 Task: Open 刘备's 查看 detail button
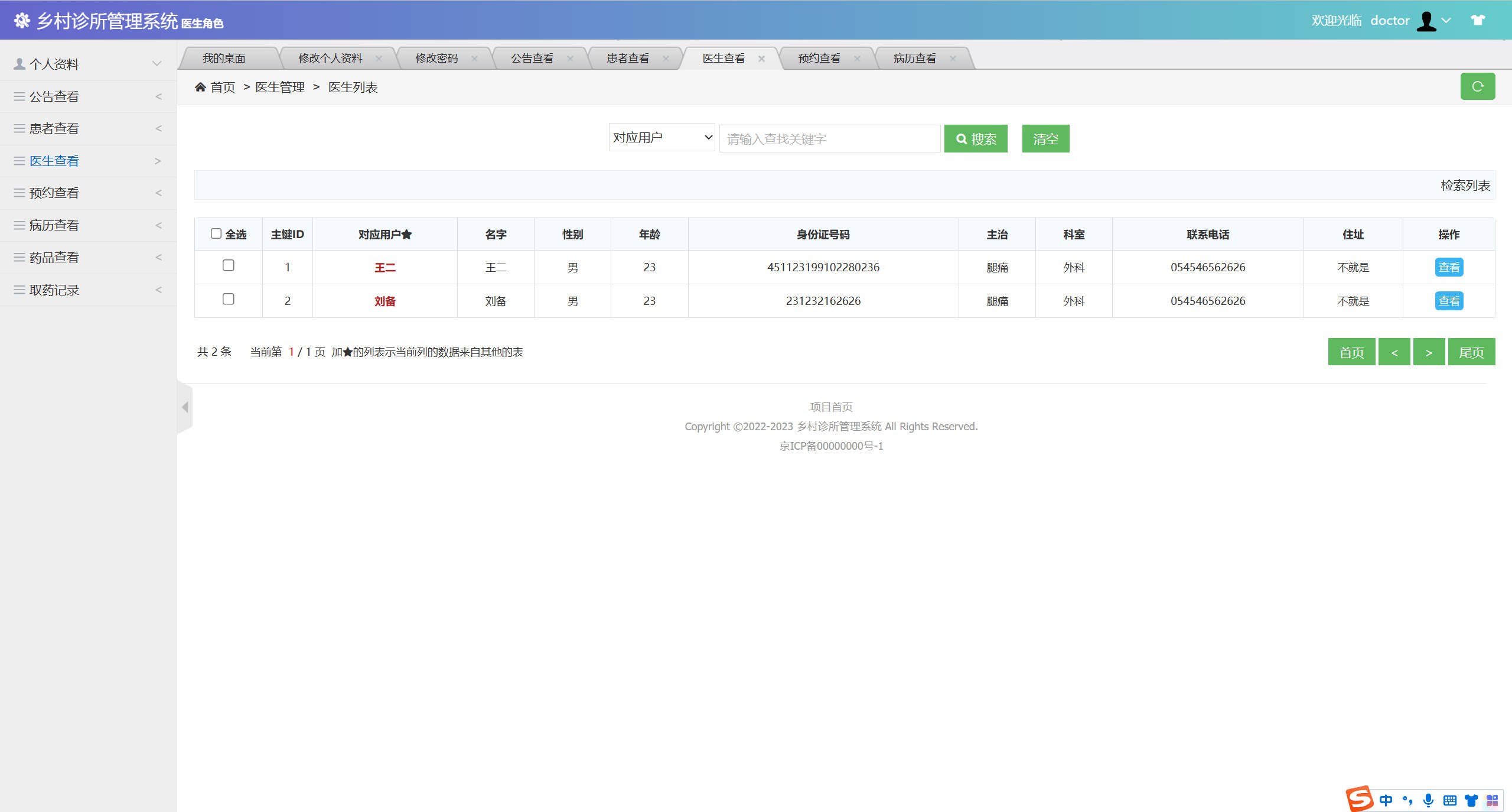coord(1449,300)
